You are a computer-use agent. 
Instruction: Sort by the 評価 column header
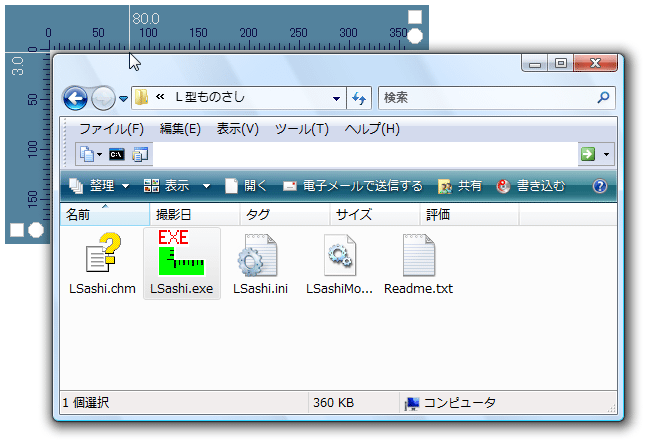coord(469,214)
